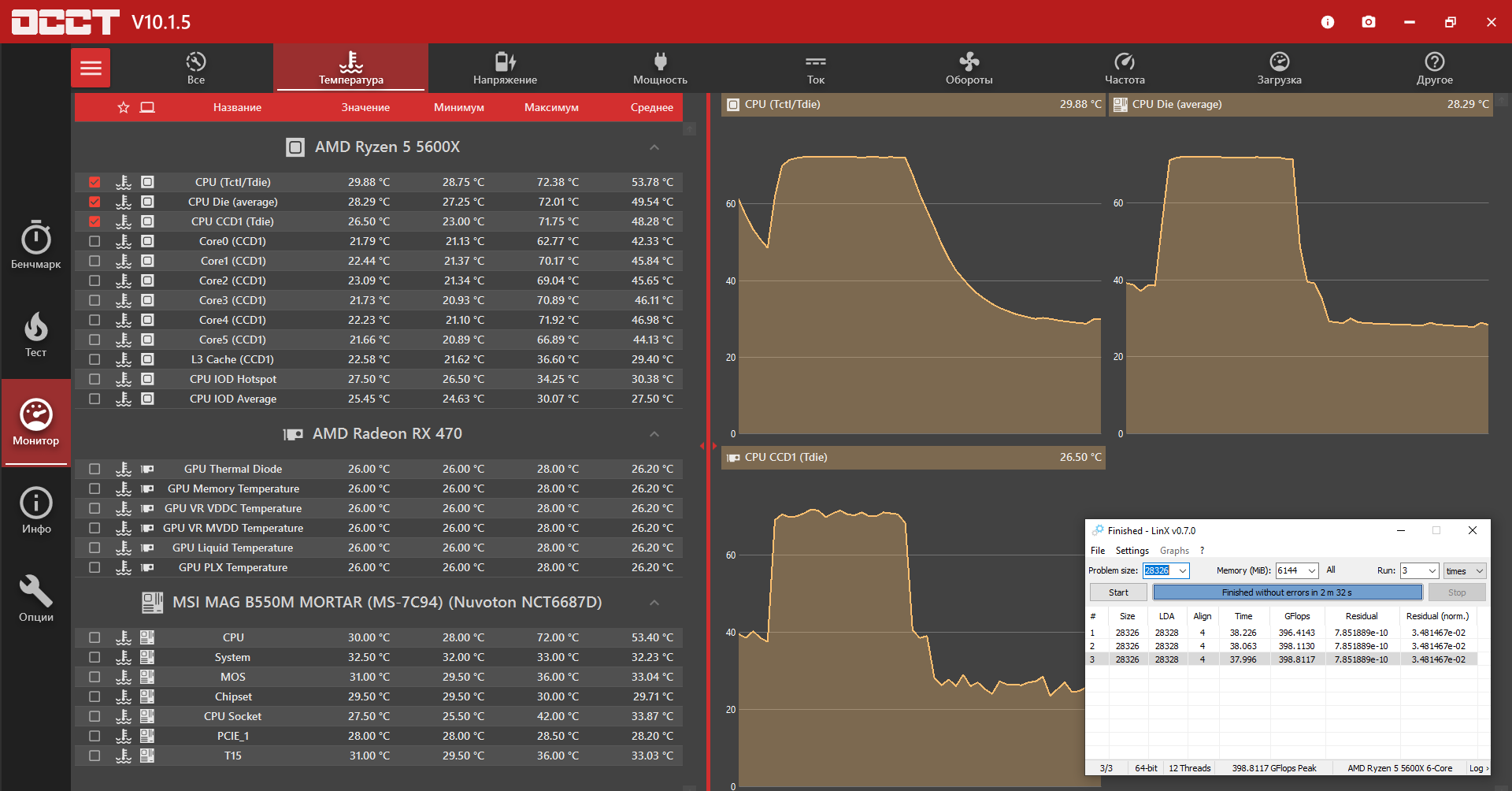Click the GPU icon for GPU Thermal Diode row
Viewport: 1512px width, 791px height.
pos(147,469)
